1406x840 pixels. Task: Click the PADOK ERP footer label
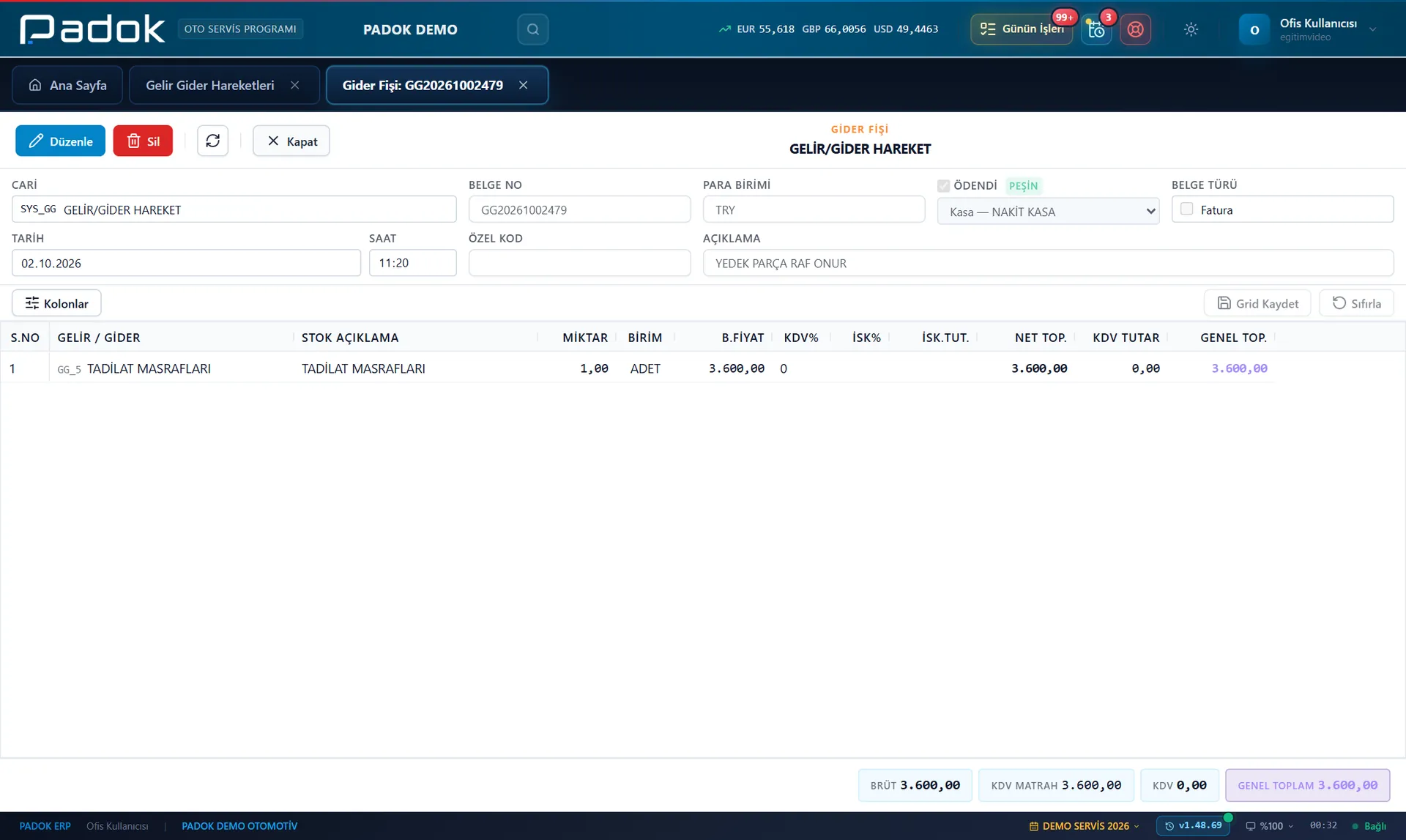pyautogui.click(x=45, y=826)
